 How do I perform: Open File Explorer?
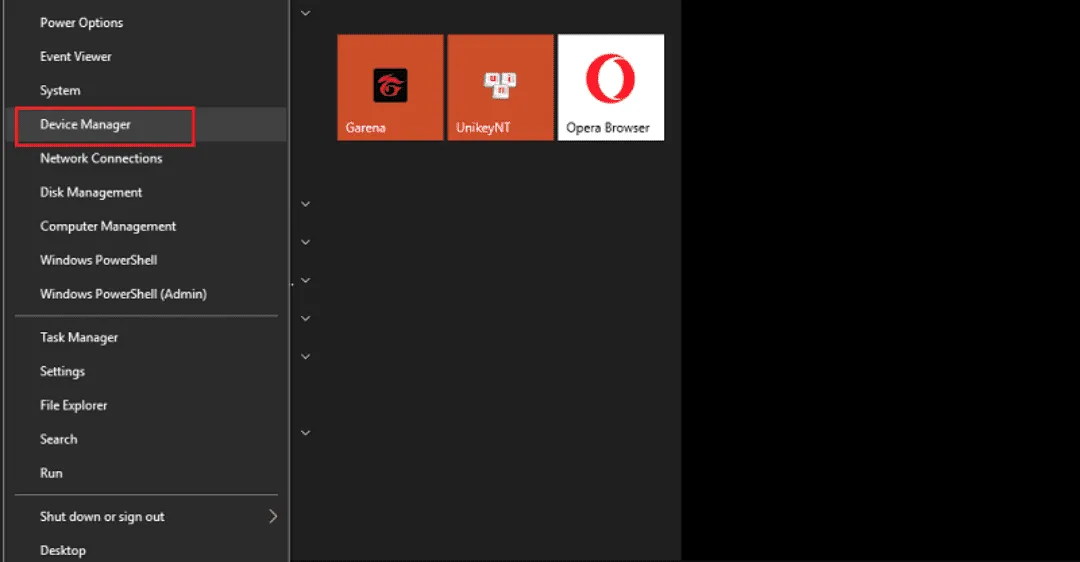73,406
